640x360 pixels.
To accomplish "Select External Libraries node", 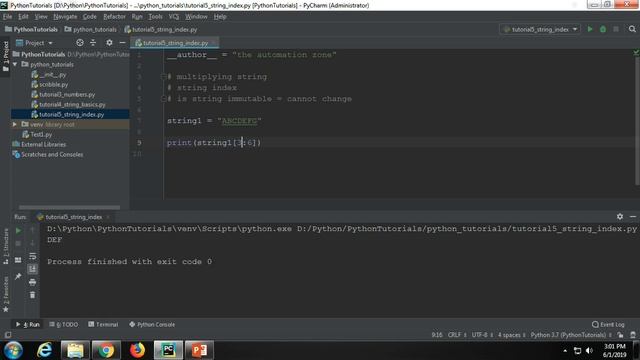I will pyautogui.click(x=43, y=144).
